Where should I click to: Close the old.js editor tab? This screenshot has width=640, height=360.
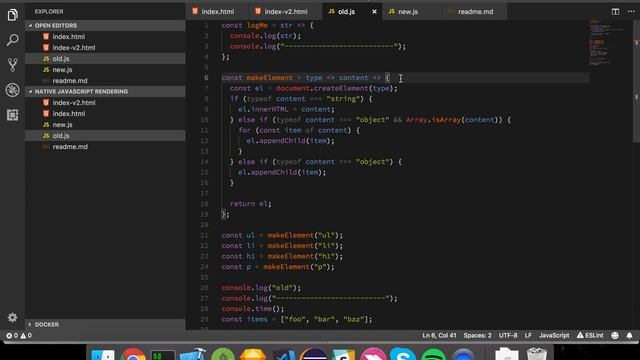[374, 12]
